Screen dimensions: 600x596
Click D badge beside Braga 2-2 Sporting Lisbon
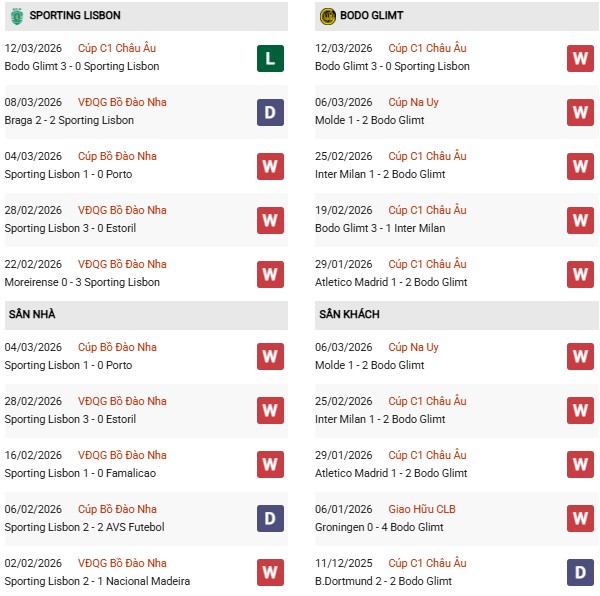pyautogui.click(x=270, y=112)
